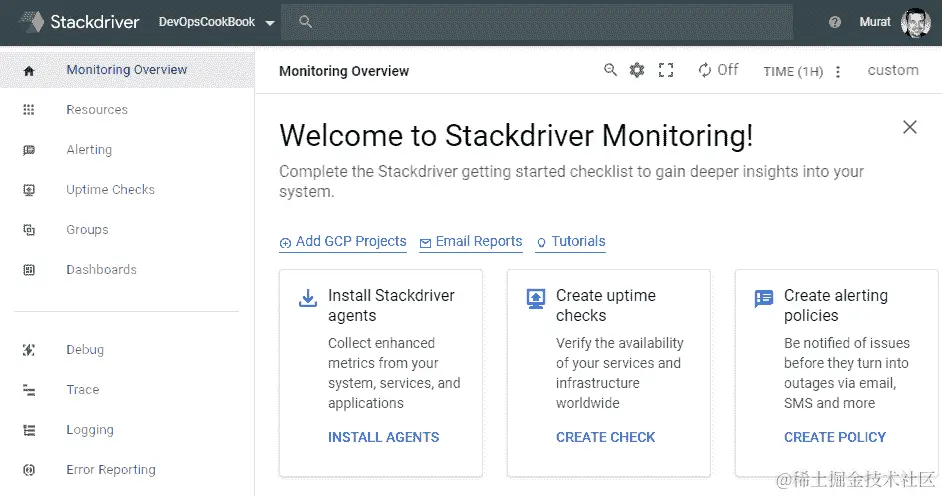
Task: Click the Error Reporting sidebar icon
Action: [x=29, y=470]
